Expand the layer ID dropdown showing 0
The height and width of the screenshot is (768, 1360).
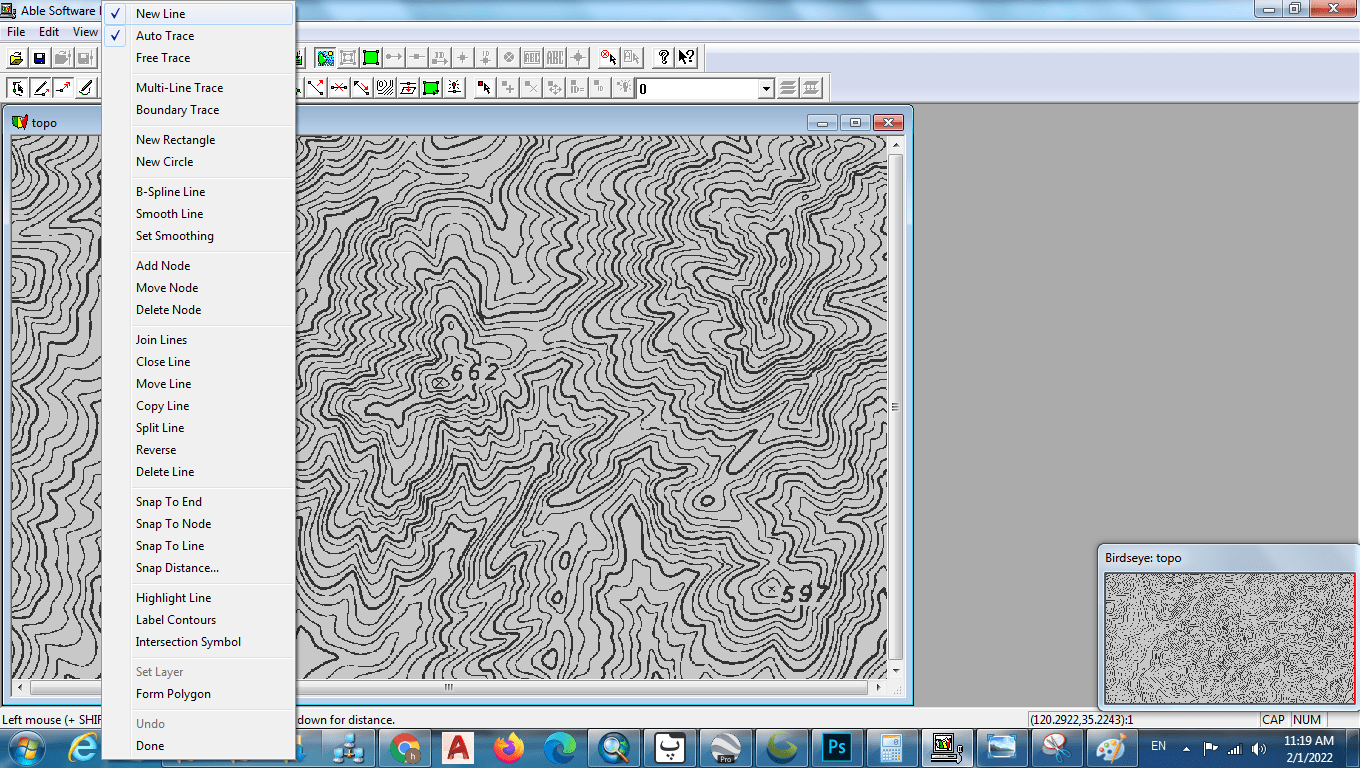[766, 89]
